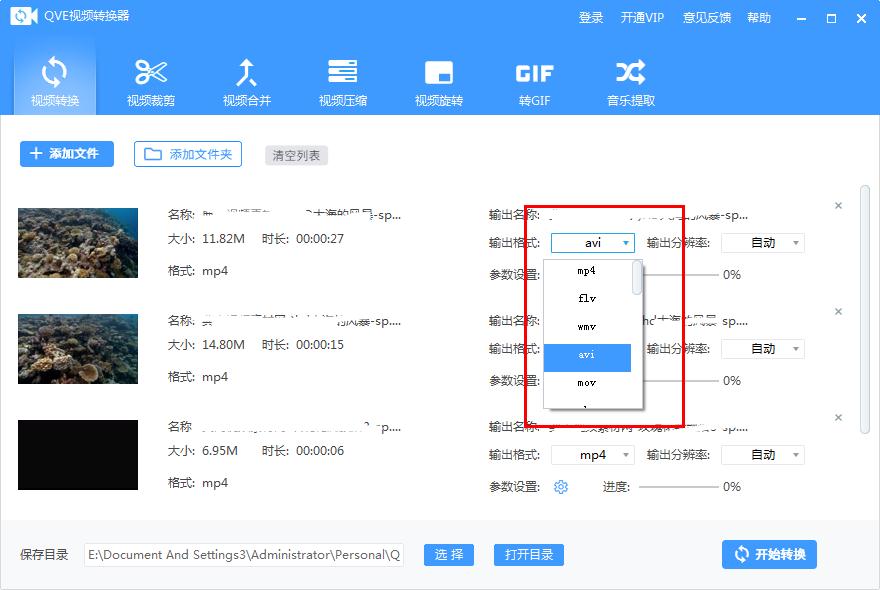
Task: Click the 帮助 menu item
Action: pos(759,17)
